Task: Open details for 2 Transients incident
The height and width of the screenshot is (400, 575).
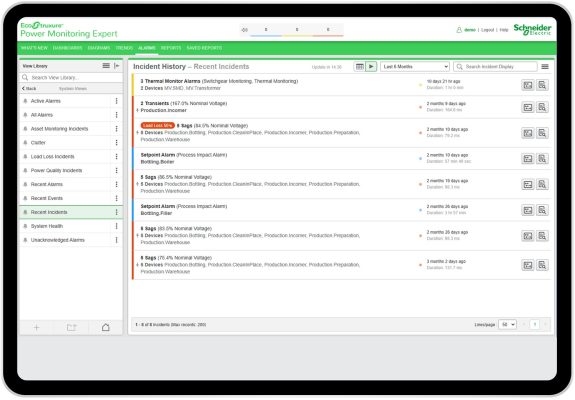Action: coord(528,107)
